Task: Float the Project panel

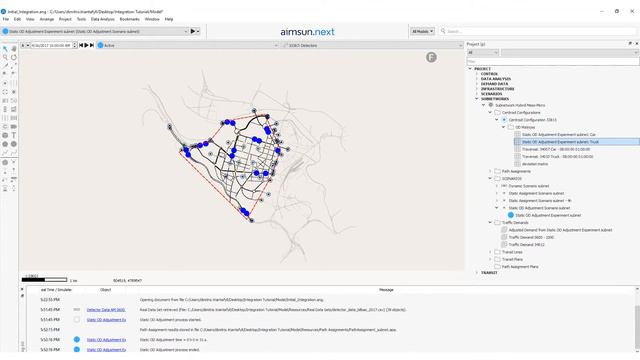Action: coord(630,44)
